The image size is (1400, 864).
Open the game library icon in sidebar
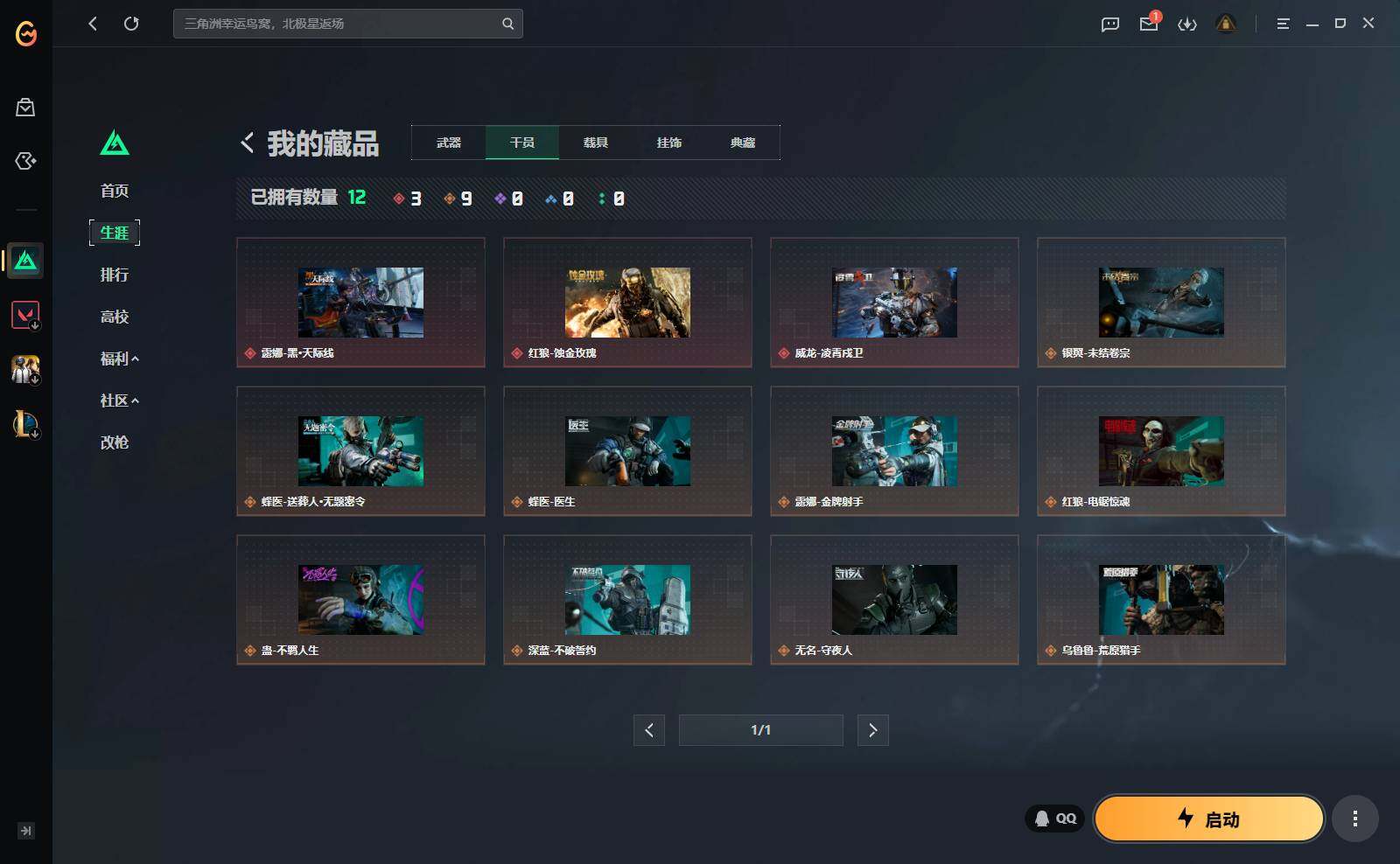pos(25,161)
